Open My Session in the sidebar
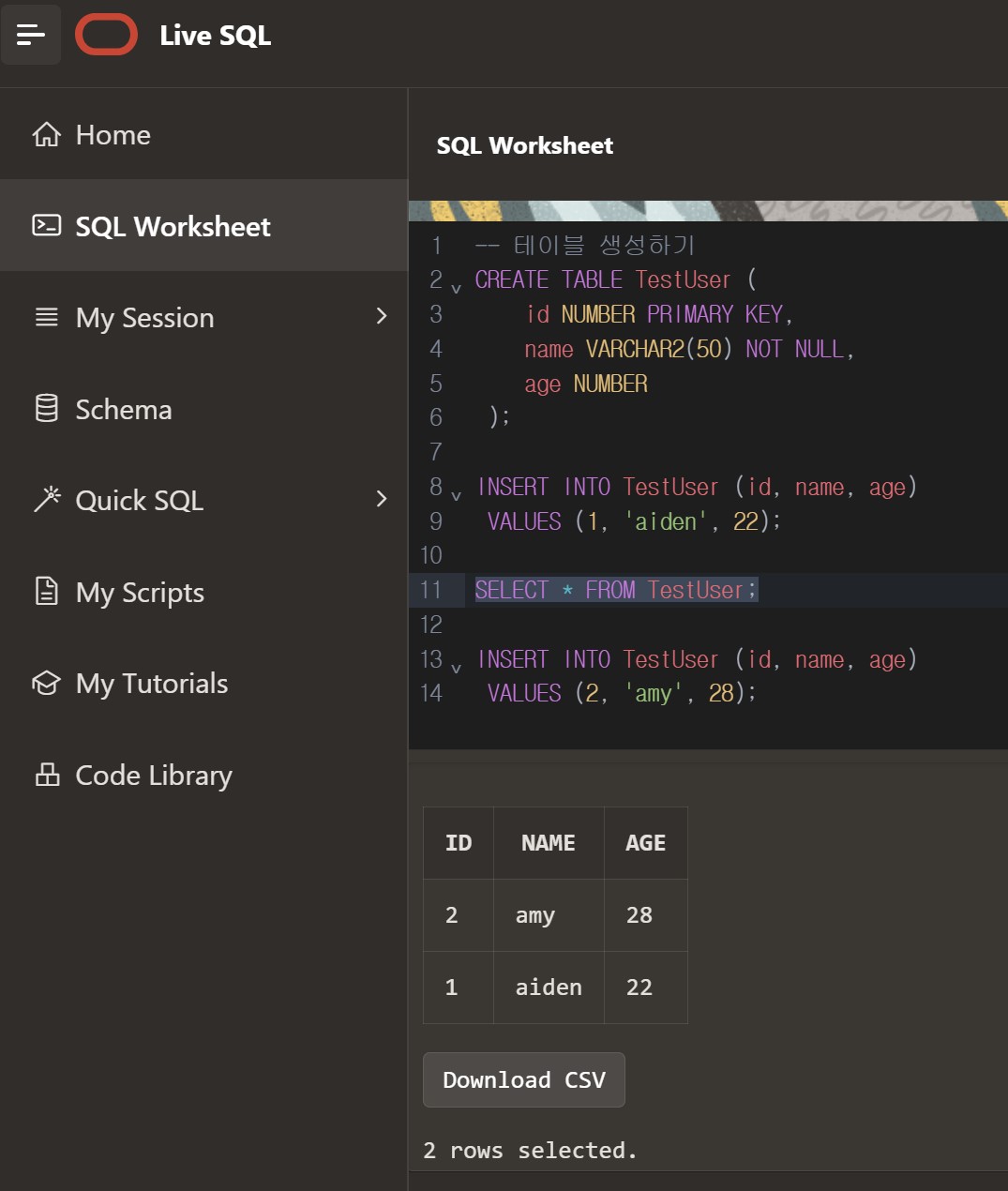 [203, 317]
